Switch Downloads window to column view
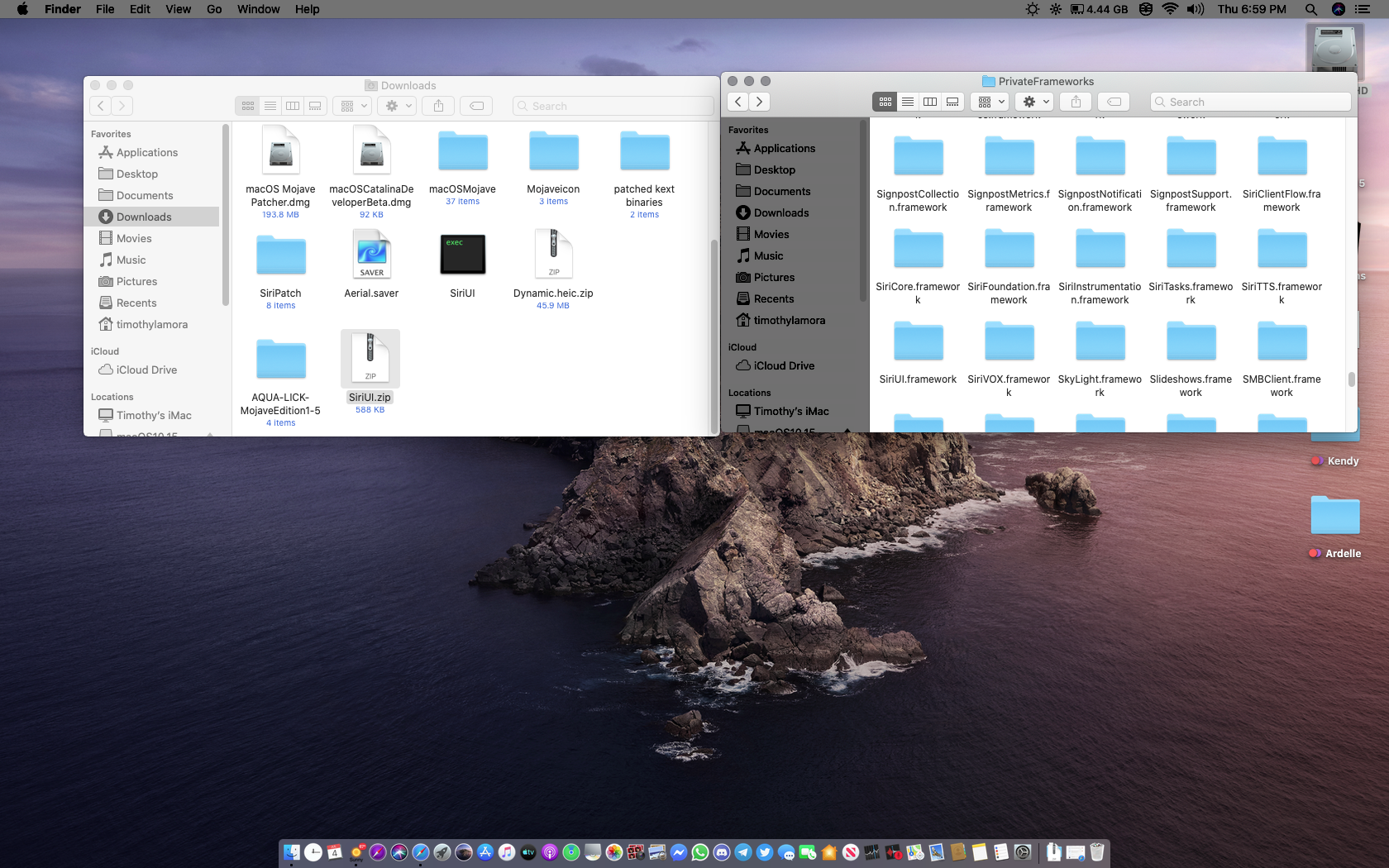 point(293,106)
